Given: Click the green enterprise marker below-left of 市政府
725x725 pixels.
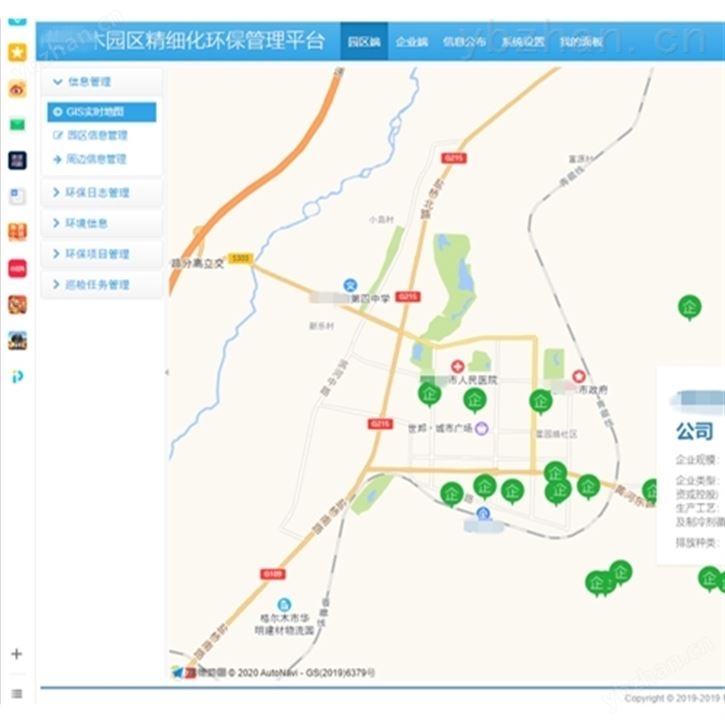Looking at the screenshot, I should coord(541,402).
